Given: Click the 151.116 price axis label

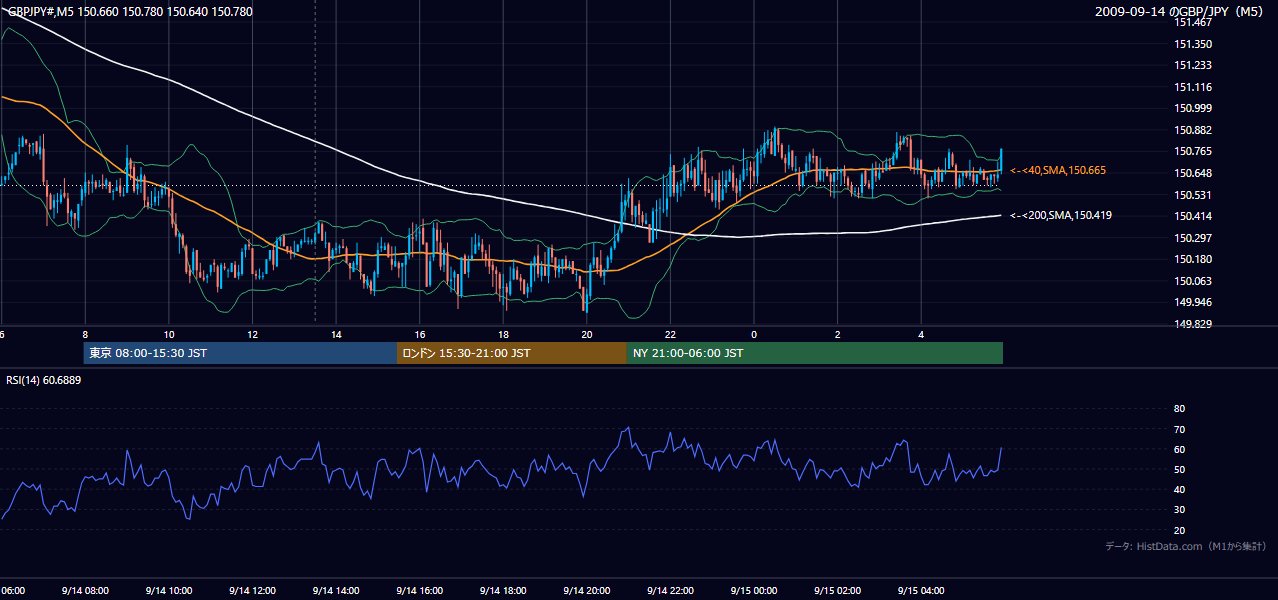Looking at the screenshot, I should (1193, 87).
